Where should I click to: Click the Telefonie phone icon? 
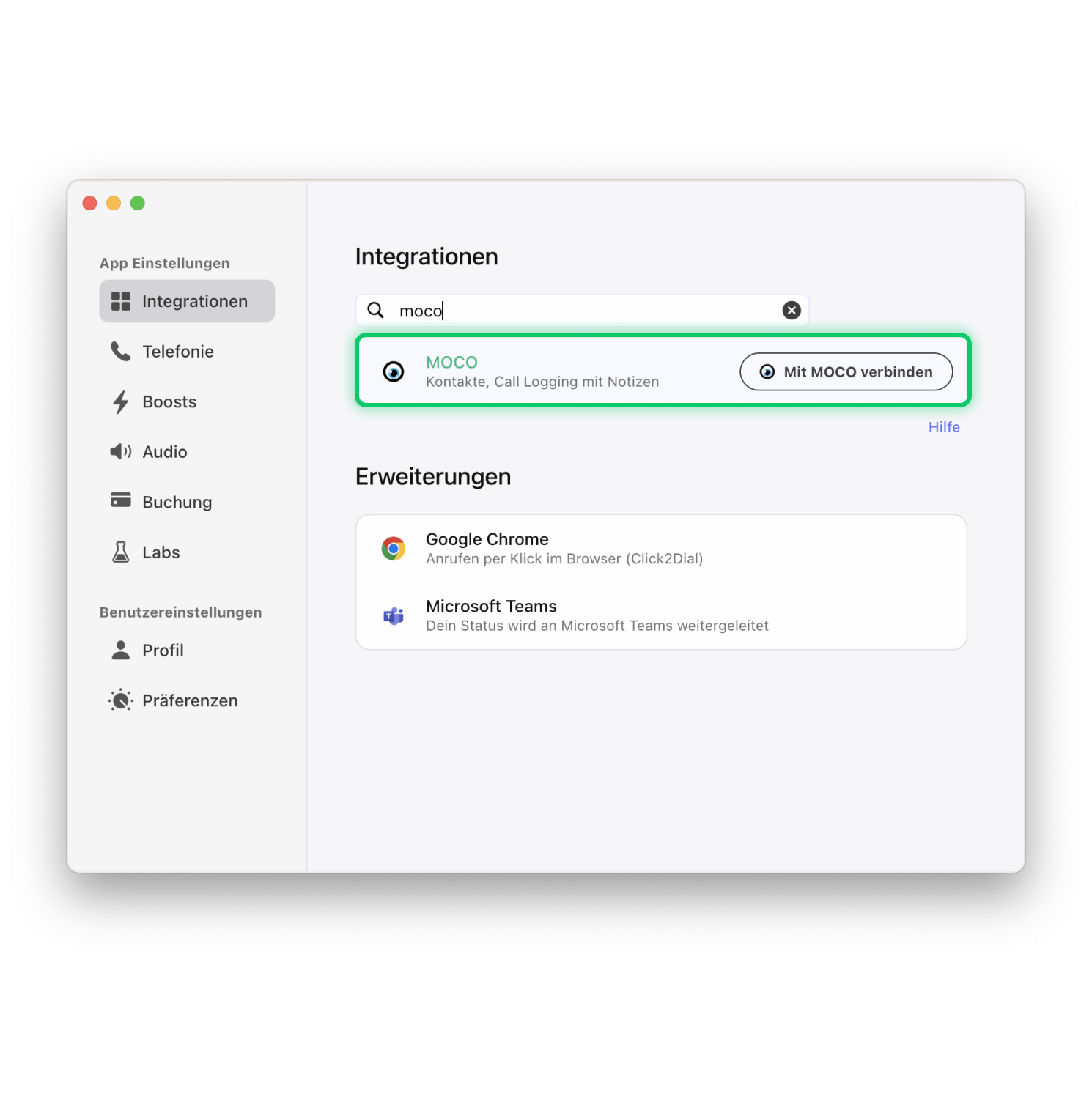click(x=120, y=352)
